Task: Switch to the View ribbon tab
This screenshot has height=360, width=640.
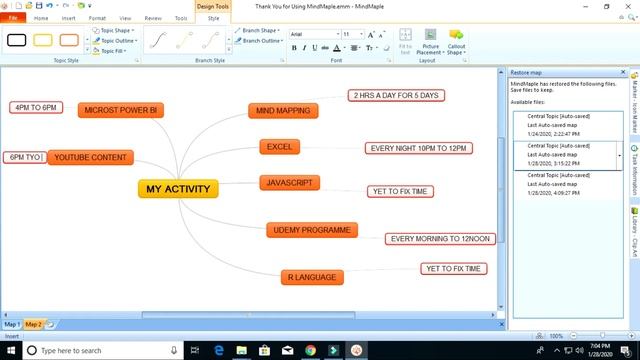Action: [125, 18]
